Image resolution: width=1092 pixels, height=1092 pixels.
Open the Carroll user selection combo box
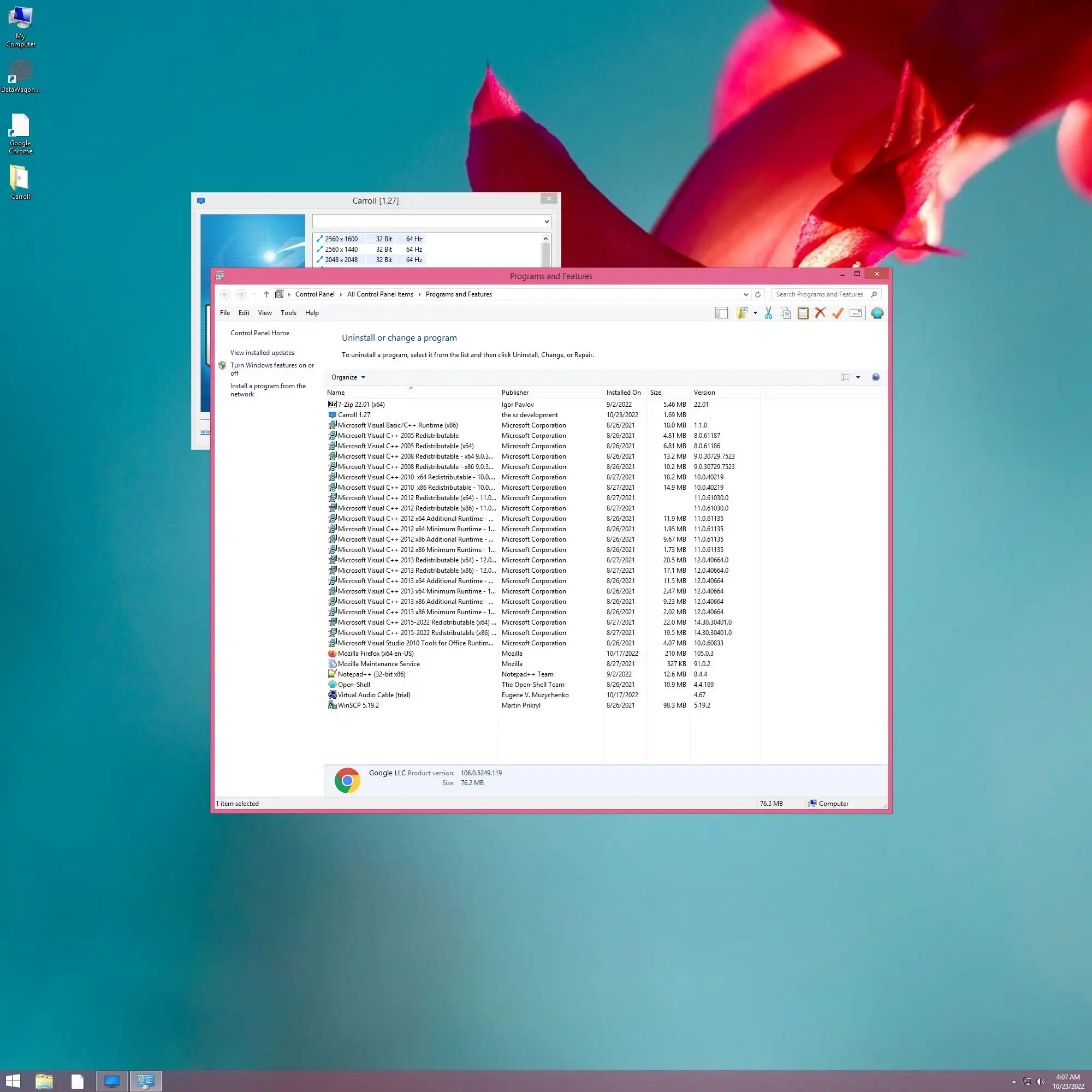(431, 221)
